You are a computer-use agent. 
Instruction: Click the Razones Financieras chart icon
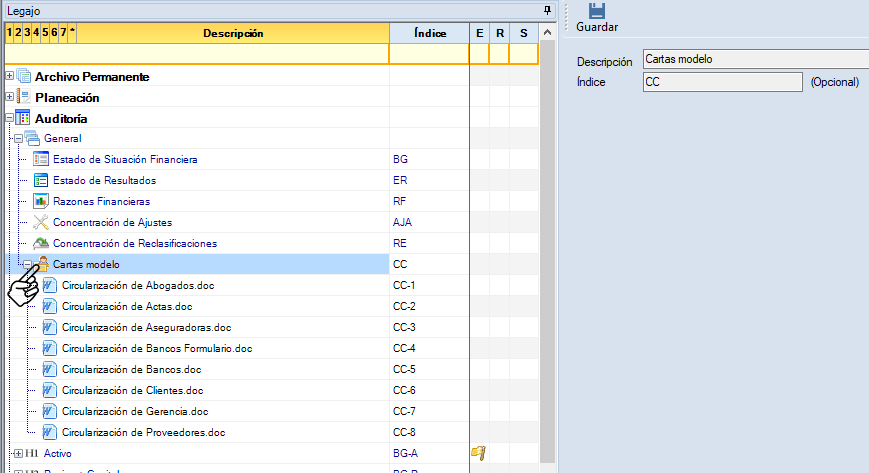41,202
